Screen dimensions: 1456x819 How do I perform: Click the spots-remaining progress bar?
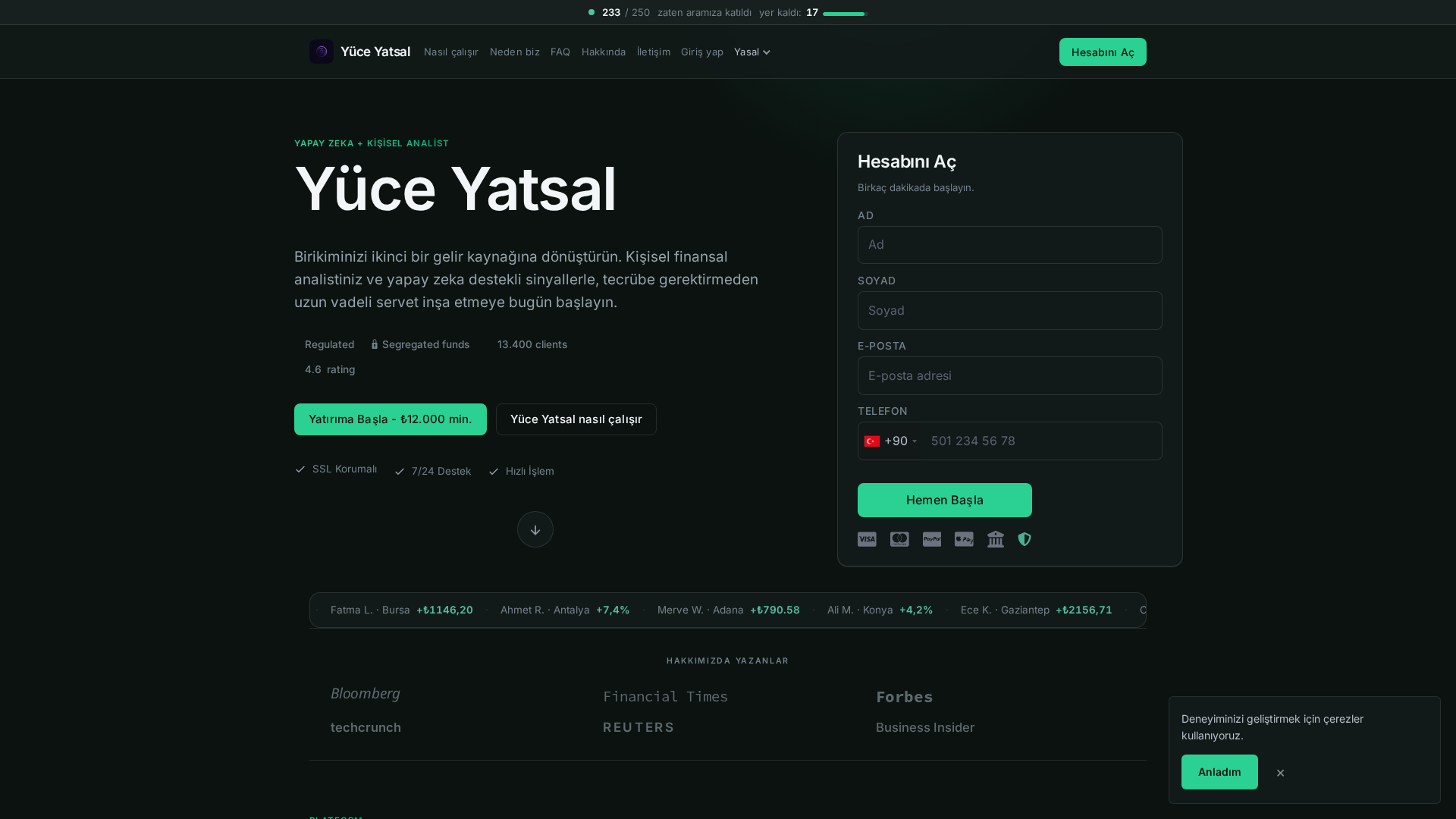coord(845,14)
